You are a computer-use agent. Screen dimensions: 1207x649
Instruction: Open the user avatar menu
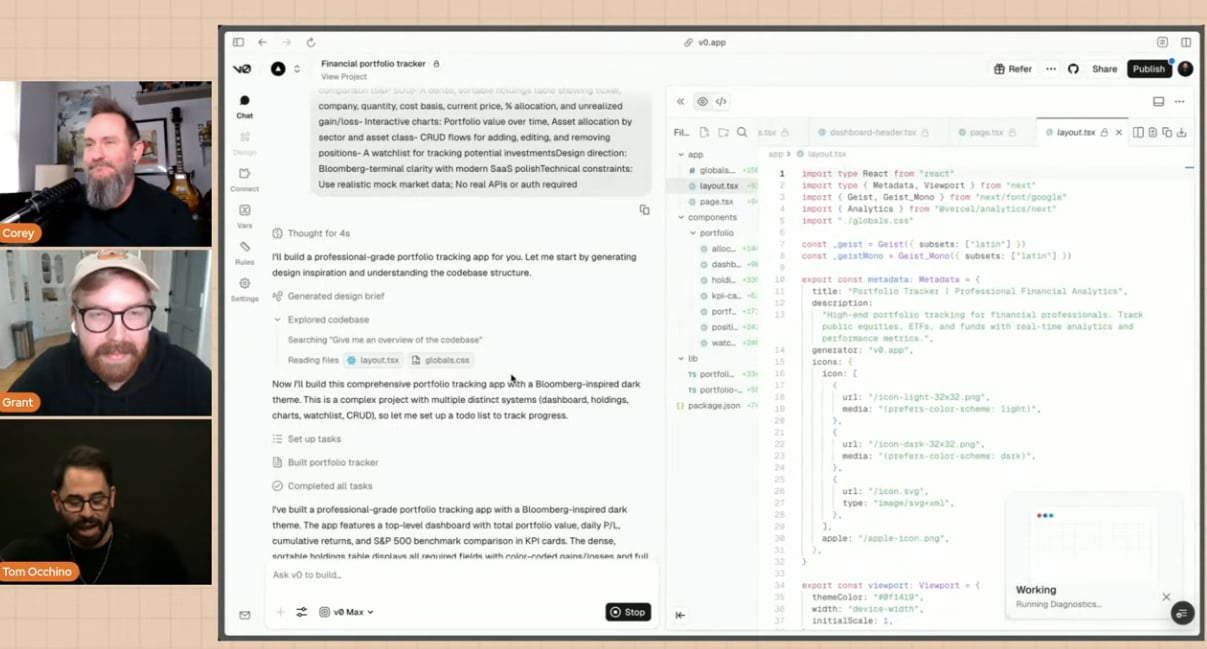tap(1185, 69)
